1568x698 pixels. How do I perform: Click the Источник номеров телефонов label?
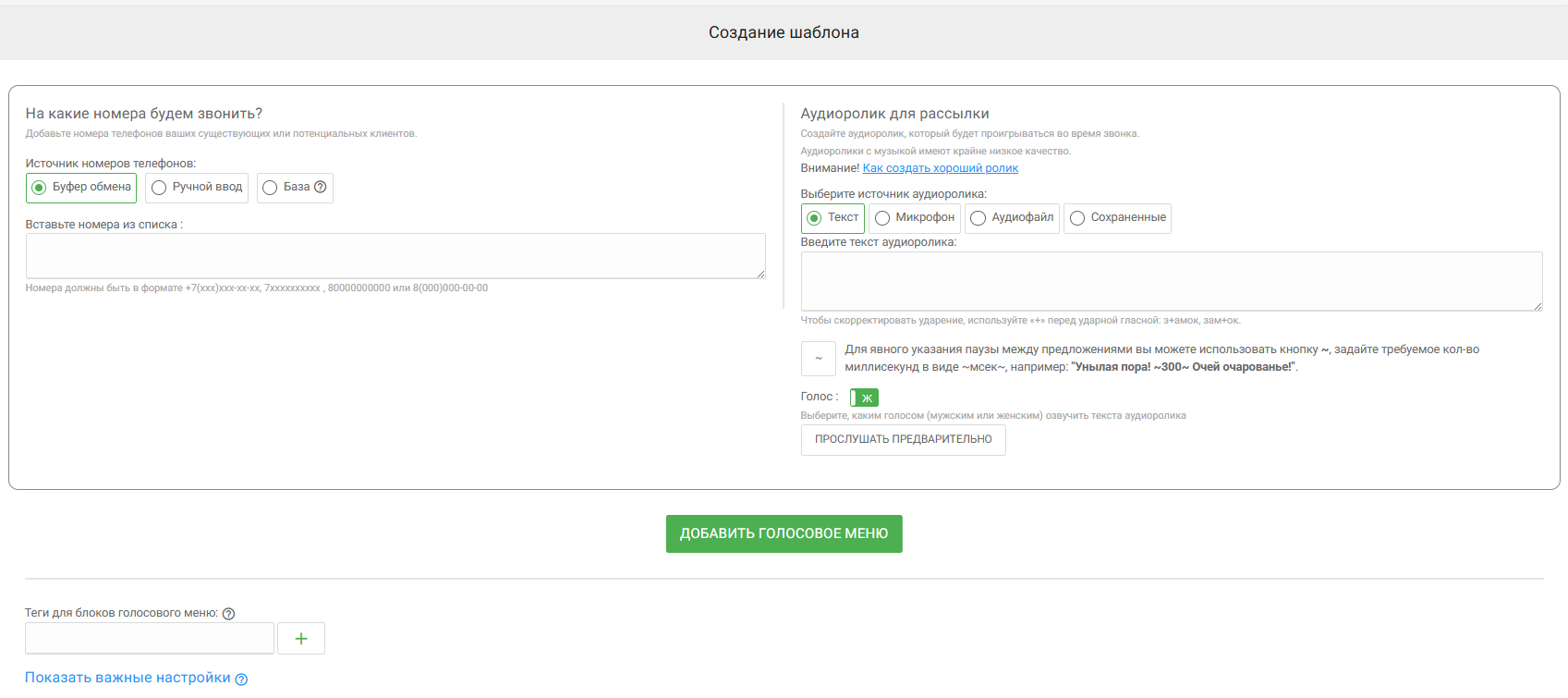point(111,164)
